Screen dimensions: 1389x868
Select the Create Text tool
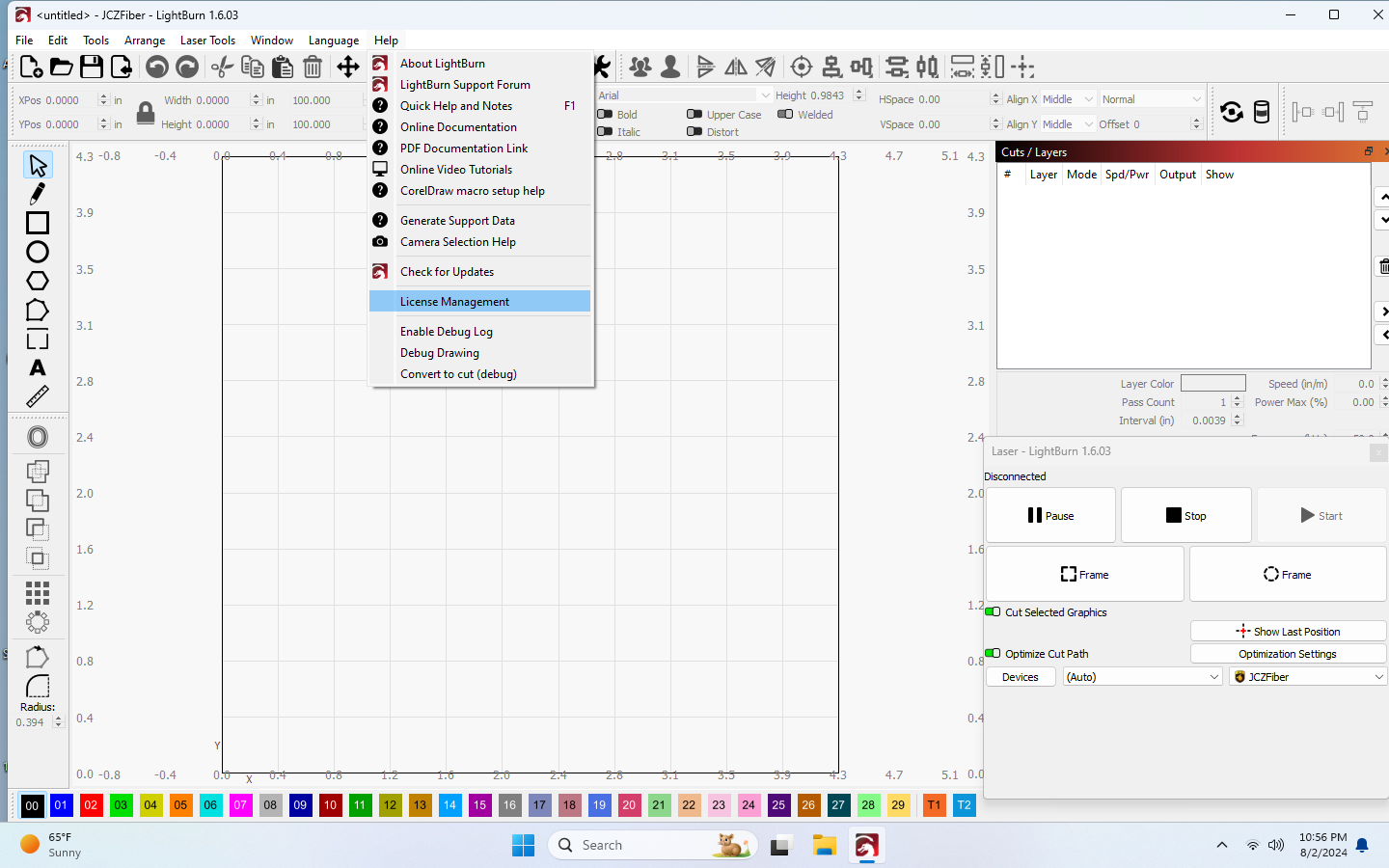(x=38, y=367)
